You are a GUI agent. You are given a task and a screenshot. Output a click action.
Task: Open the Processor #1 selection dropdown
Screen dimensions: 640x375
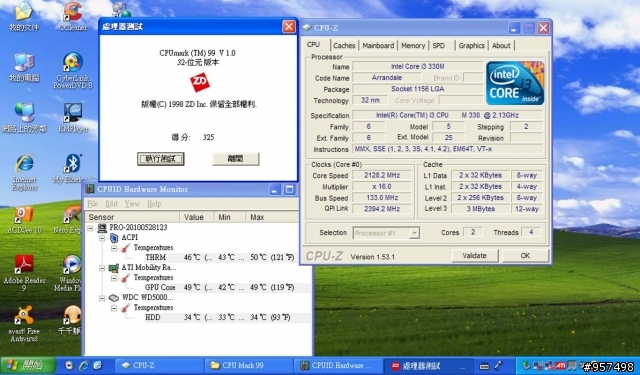[x=414, y=233]
